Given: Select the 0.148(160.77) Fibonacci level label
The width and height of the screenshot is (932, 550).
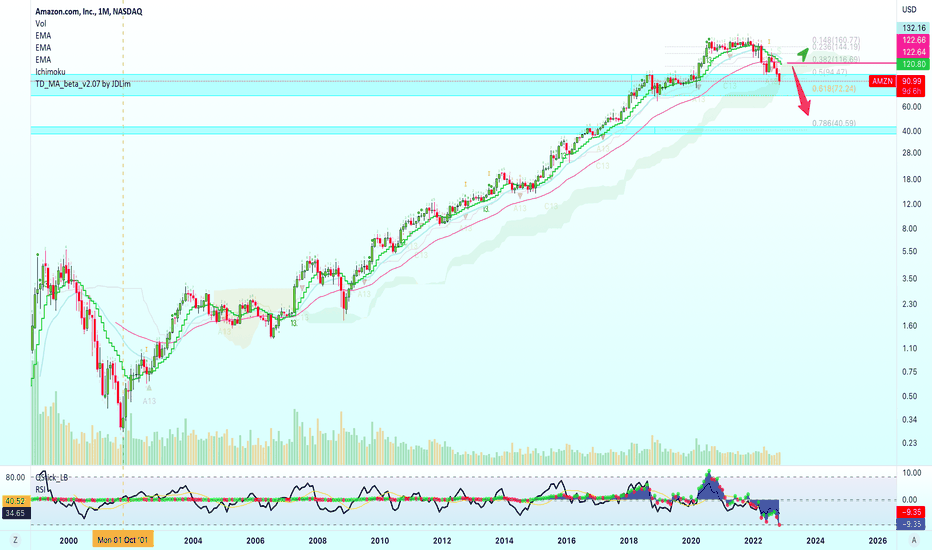Looking at the screenshot, I should click(836, 40).
